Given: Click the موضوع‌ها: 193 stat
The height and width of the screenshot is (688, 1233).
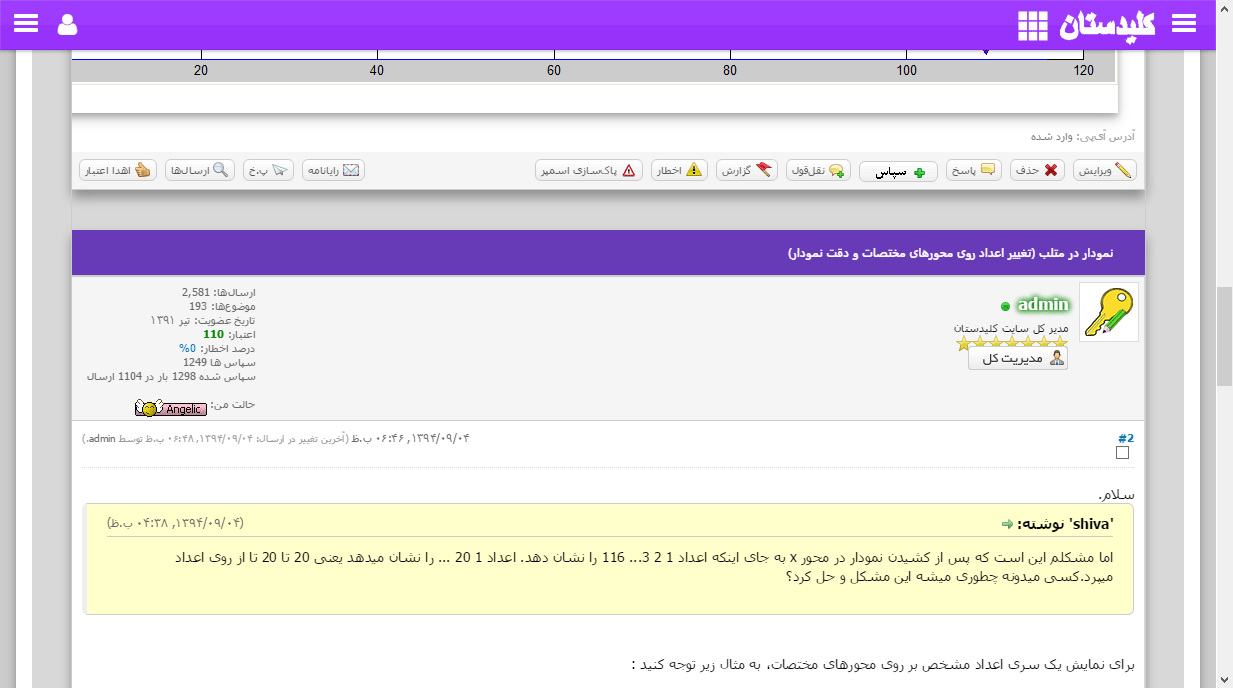Looking at the screenshot, I should (x=222, y=306).
